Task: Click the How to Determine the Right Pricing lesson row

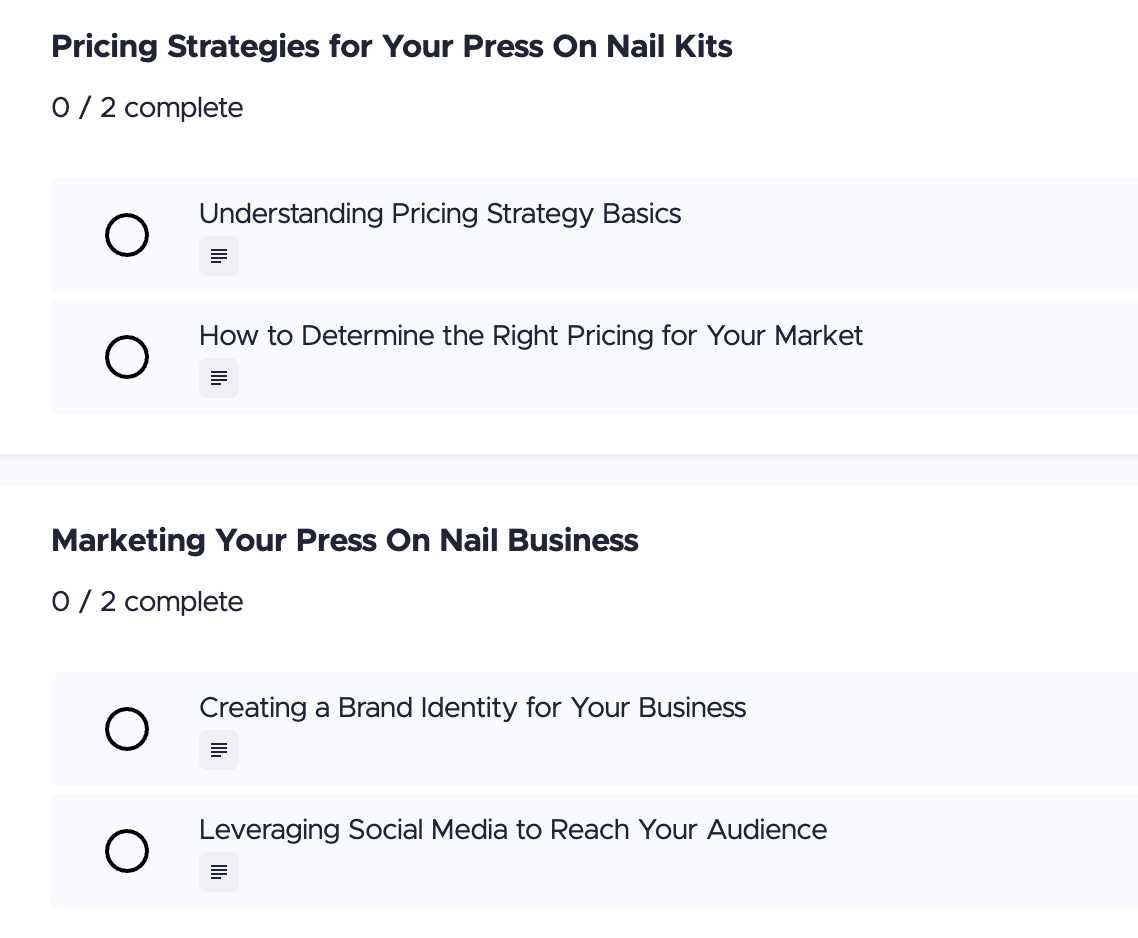Action: pyautogui.click(x=531, y=336)
